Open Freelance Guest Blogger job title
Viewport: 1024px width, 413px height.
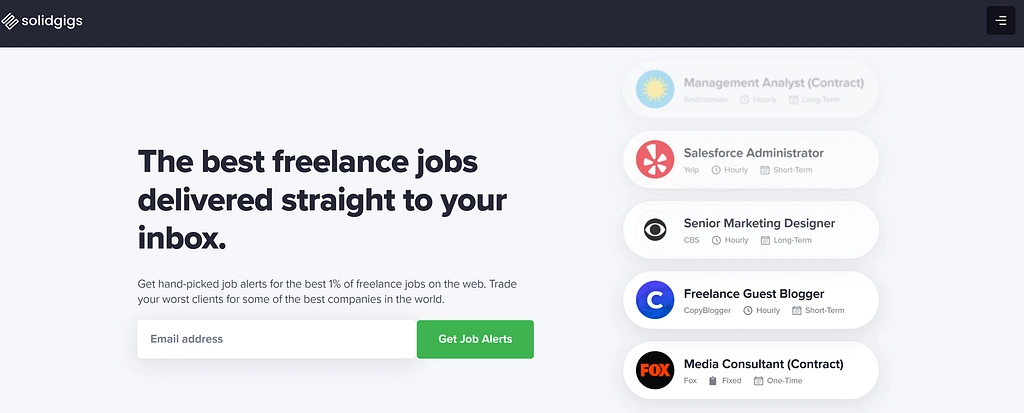coord(754,293)
